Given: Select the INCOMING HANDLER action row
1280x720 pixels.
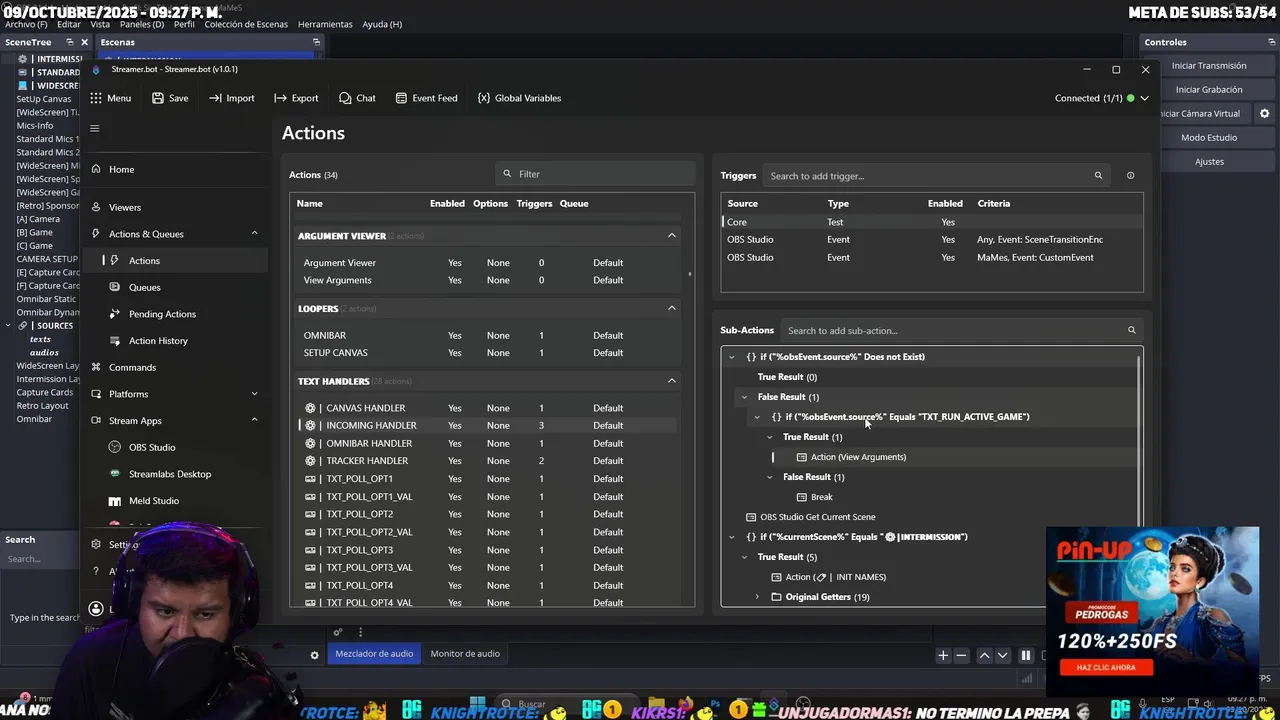Looking at the screenshot, I should 487,426.
